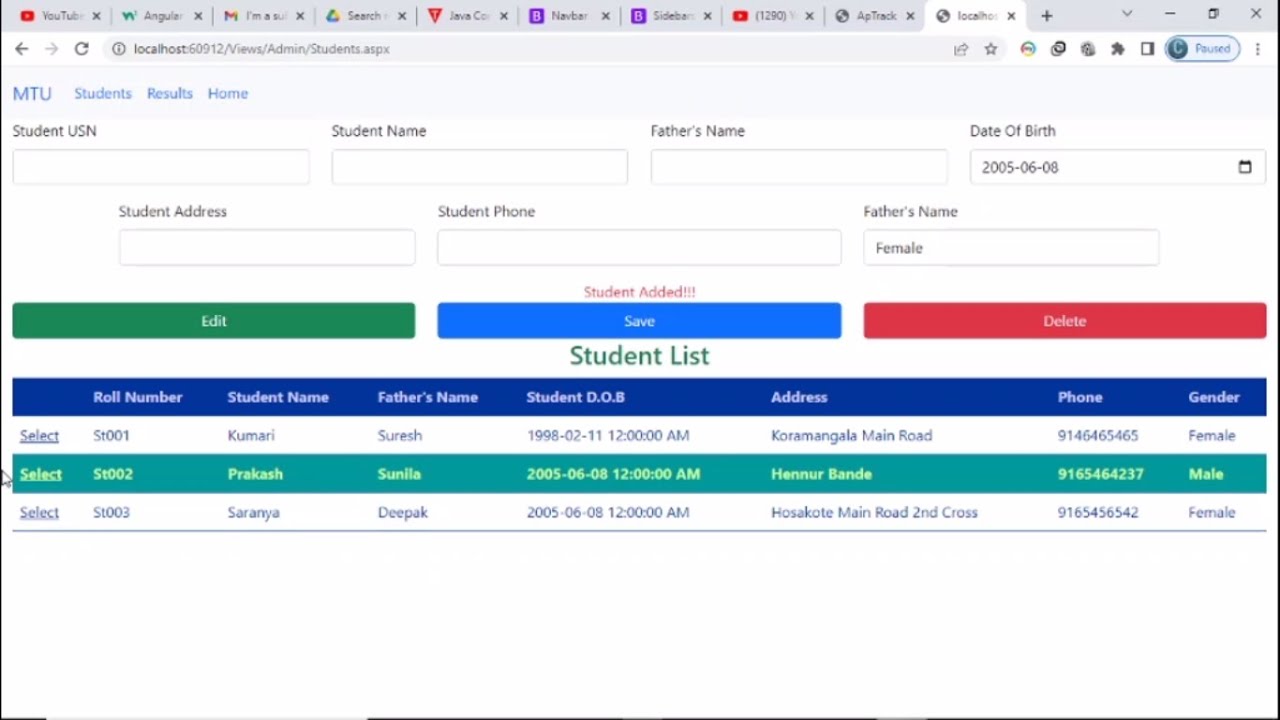Screen dimensions: 1280x720
Task: Click the site information icon beside URL
Action: click(118, 49)
